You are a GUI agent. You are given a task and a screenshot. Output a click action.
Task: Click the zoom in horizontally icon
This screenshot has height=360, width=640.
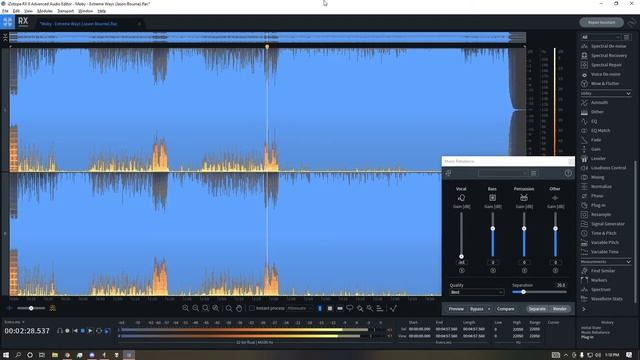coord(186,309)
